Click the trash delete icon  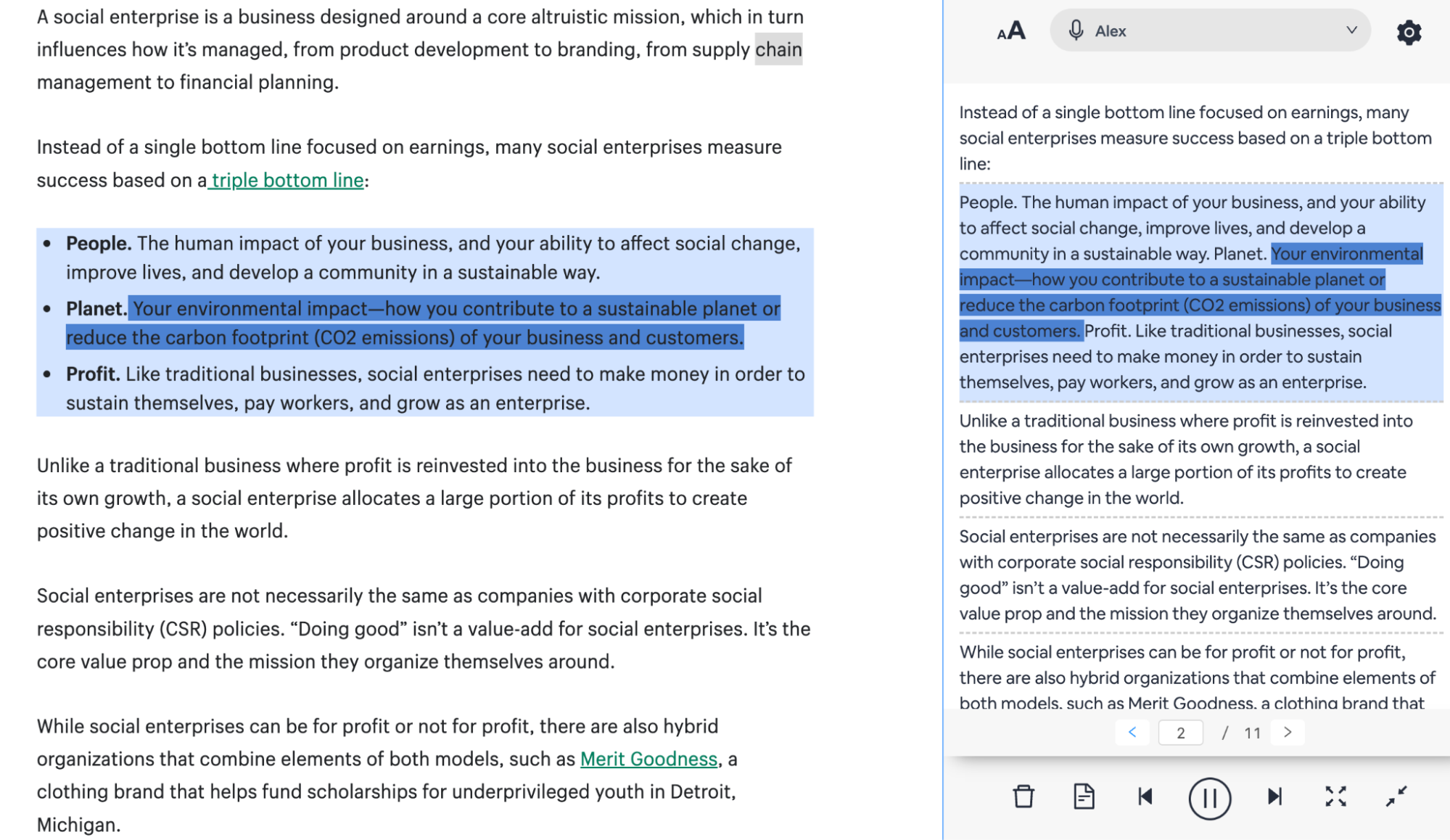click(x=1023, y=796)
